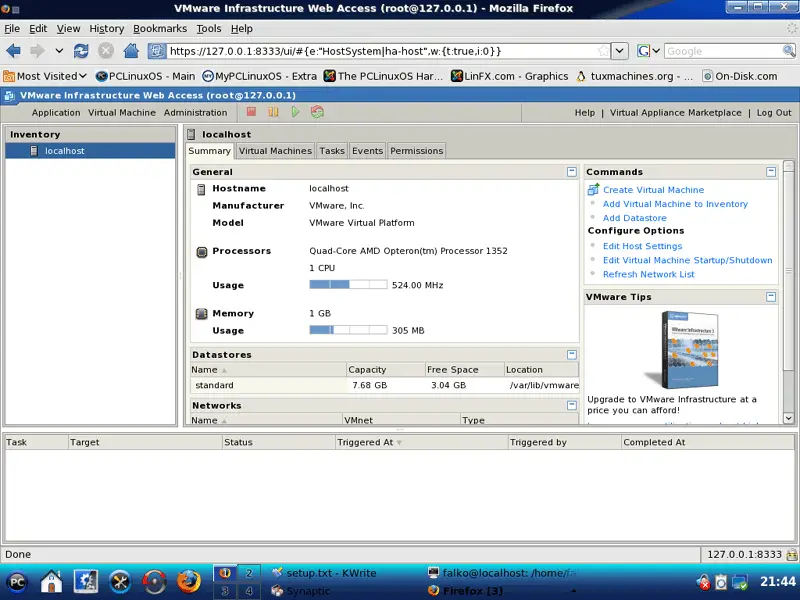Select localhost in the Inventory tree
Image resolution: width=800 pixels, height=600 pixels.
90,151
